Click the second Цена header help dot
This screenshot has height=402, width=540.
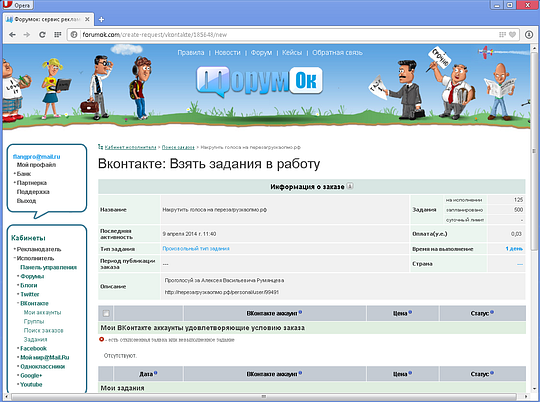[410, 373]
